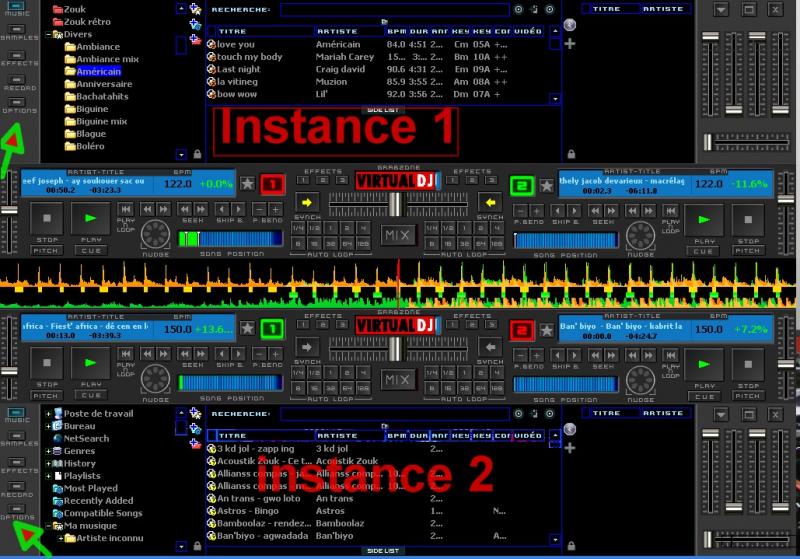Click Instance 2 deck 1 Play button

(x=91, y=363)
